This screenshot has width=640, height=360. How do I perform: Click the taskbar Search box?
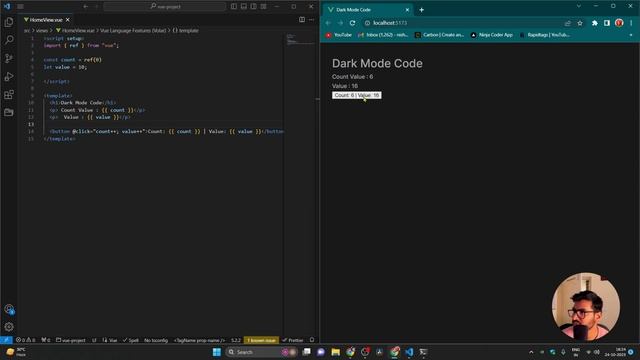click(261, 352)
